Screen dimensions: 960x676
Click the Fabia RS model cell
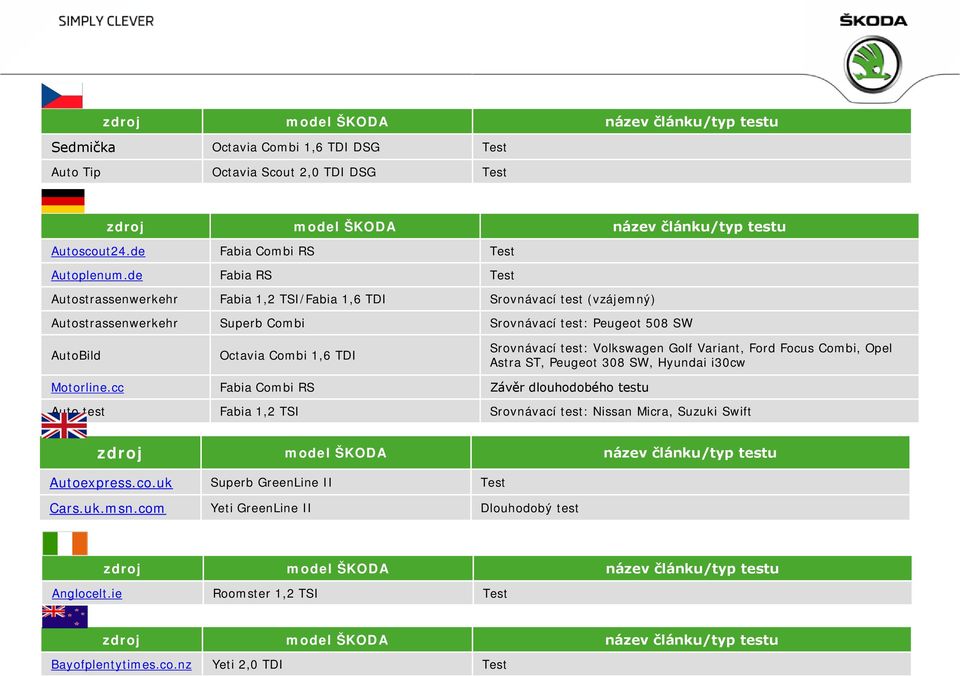[345, 275]
